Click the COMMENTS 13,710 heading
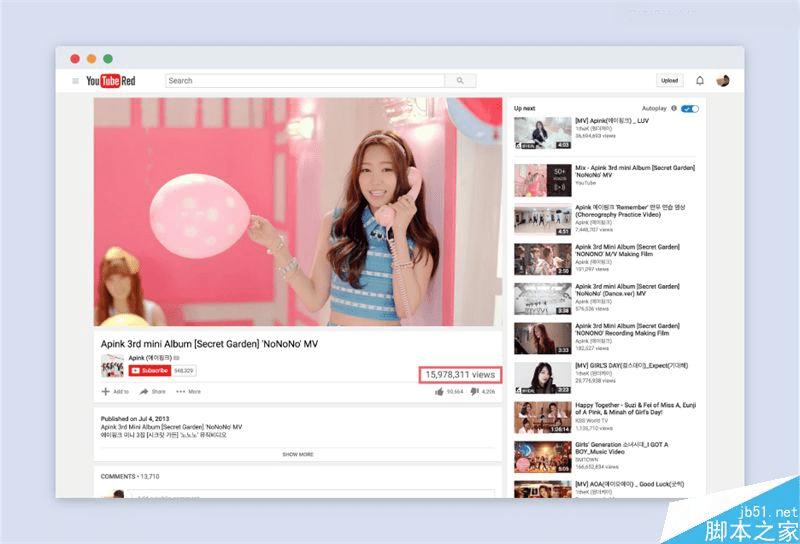800x544 pixels. [x=130, y=477]
